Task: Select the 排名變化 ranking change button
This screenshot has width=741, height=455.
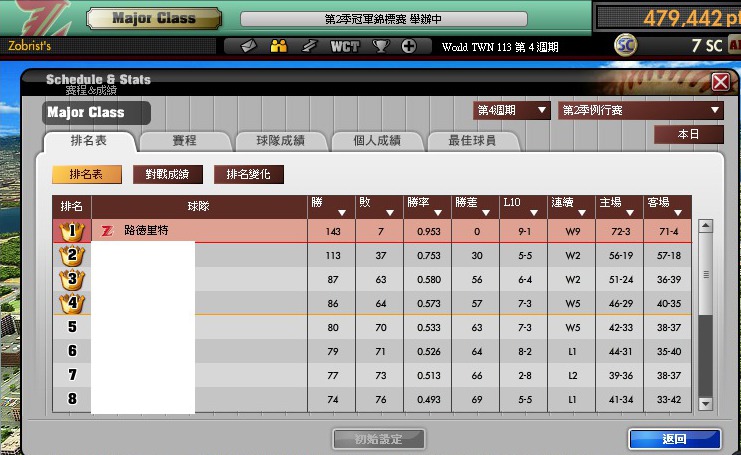Action: click(249, 174)
